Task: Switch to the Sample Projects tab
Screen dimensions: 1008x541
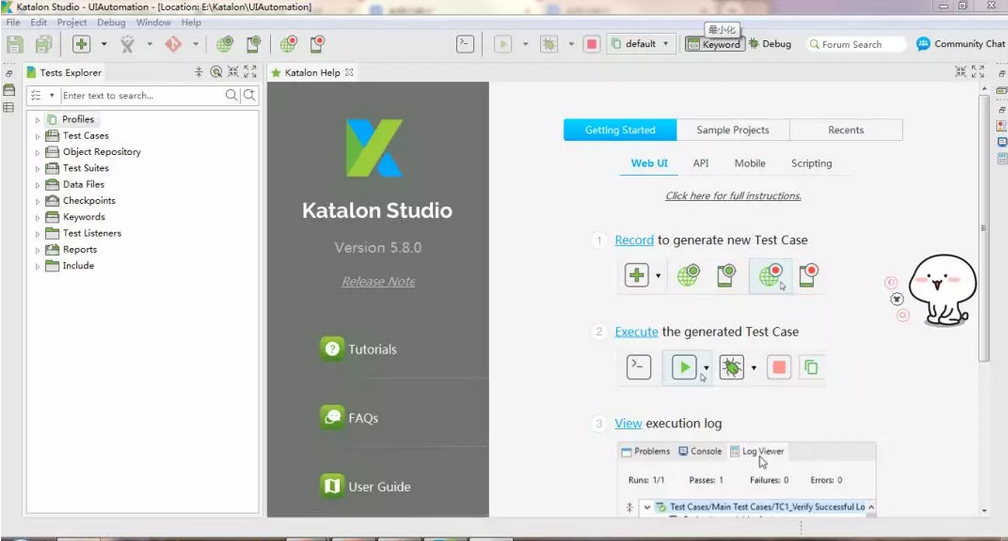Action: click(733, 130)
